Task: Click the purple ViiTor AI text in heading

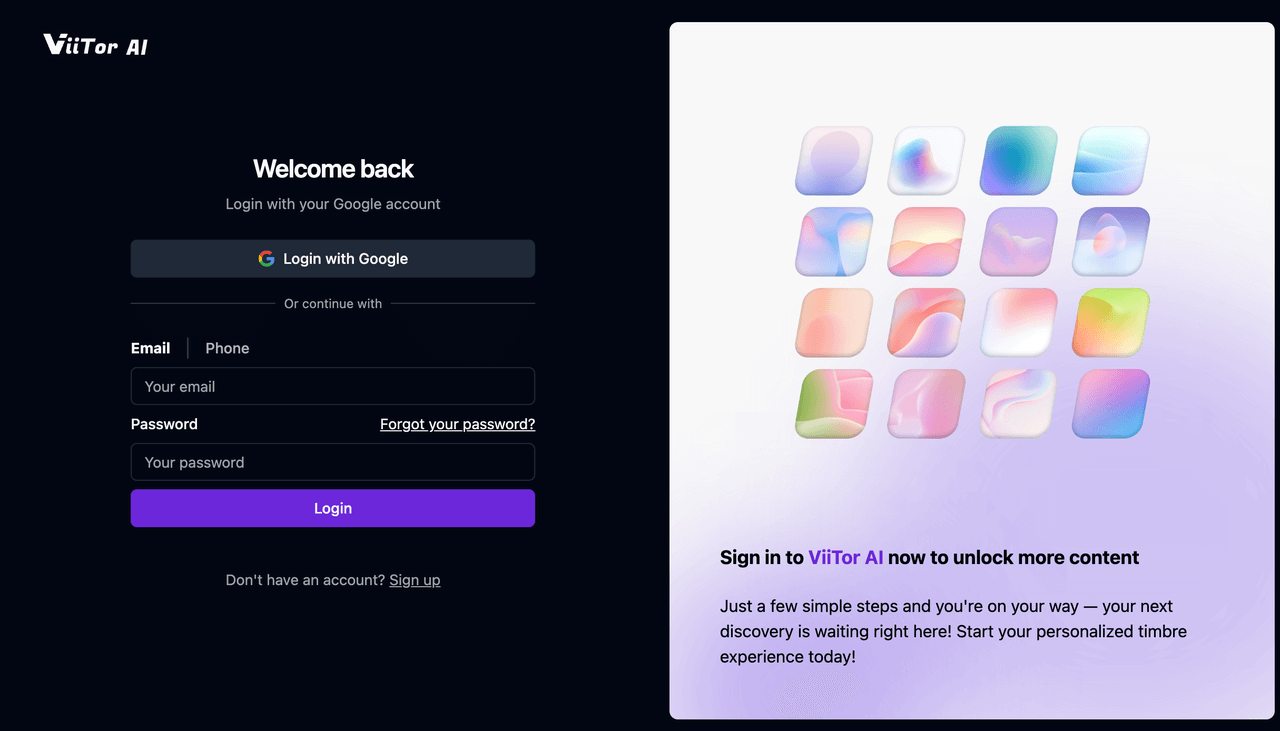Action: (846, 557)
